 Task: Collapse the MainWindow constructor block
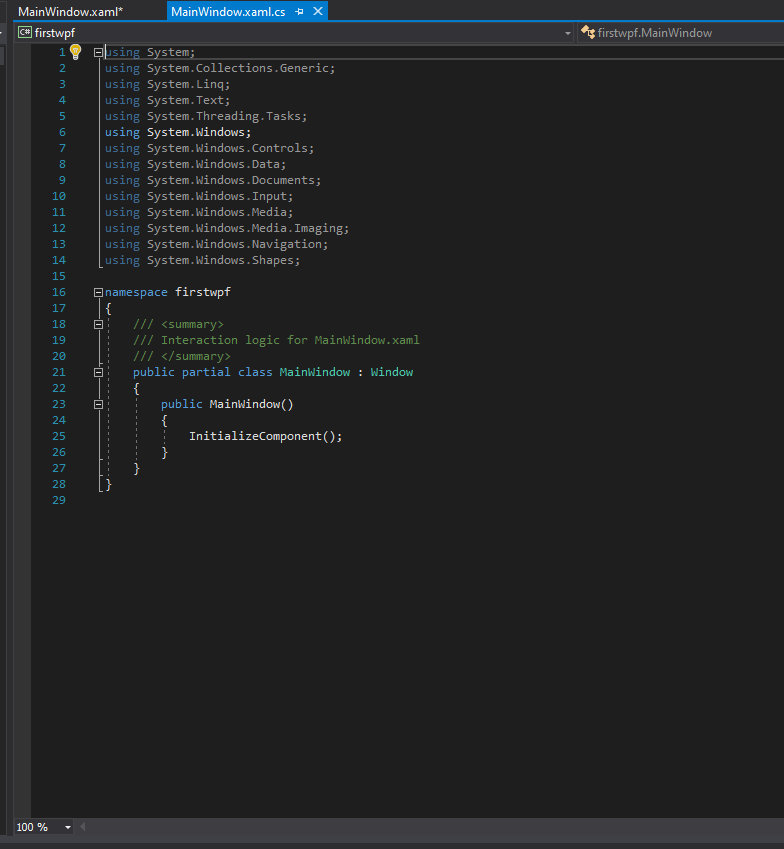pos(98,404)
